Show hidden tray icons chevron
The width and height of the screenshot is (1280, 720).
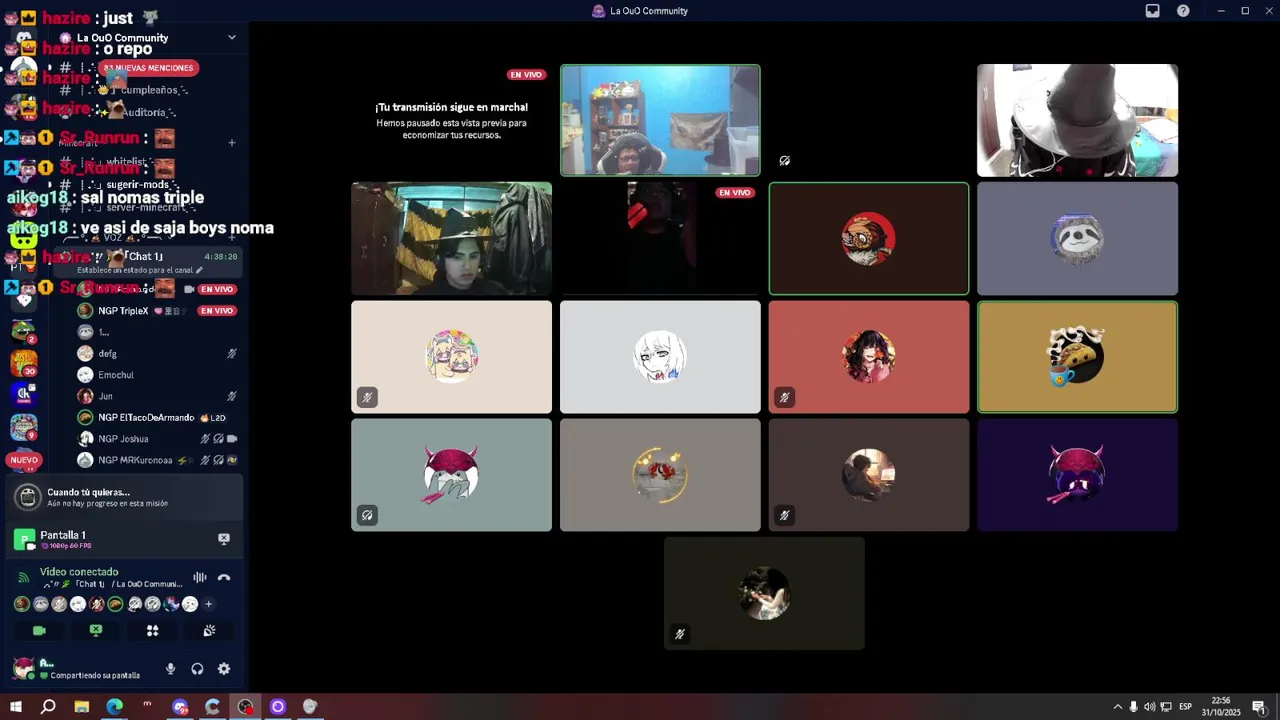[1117, 707]
